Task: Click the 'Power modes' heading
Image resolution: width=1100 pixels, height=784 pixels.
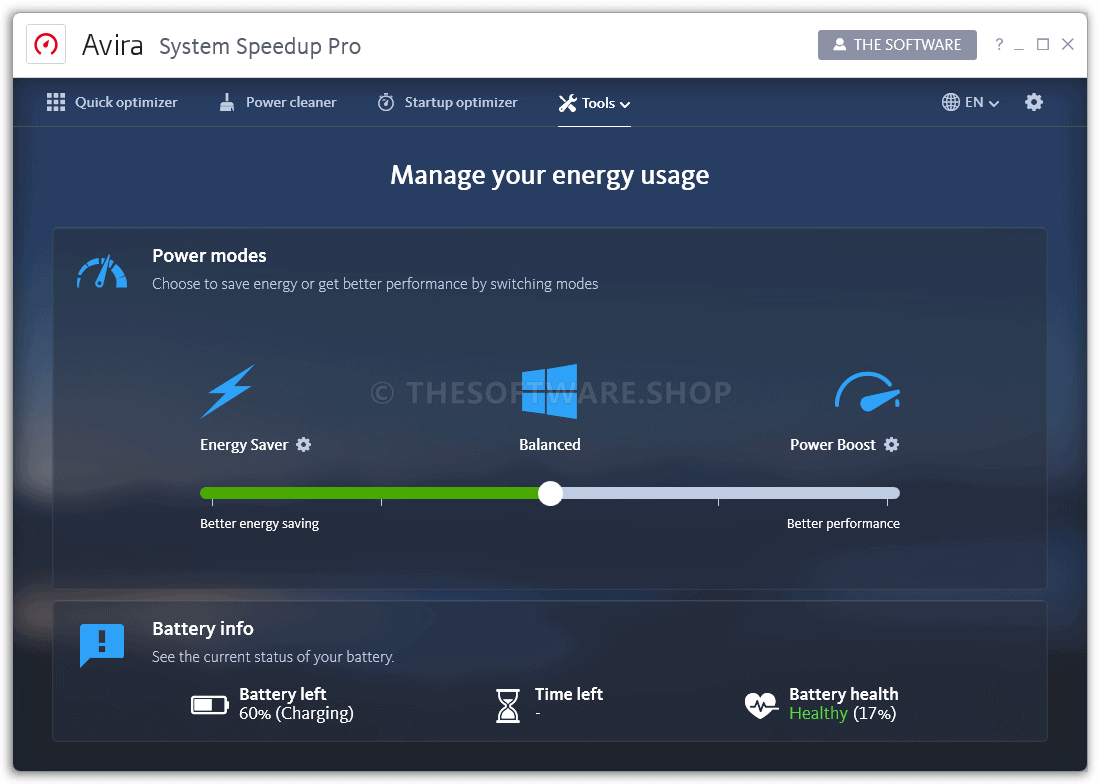Action: (x=209, y=256)
